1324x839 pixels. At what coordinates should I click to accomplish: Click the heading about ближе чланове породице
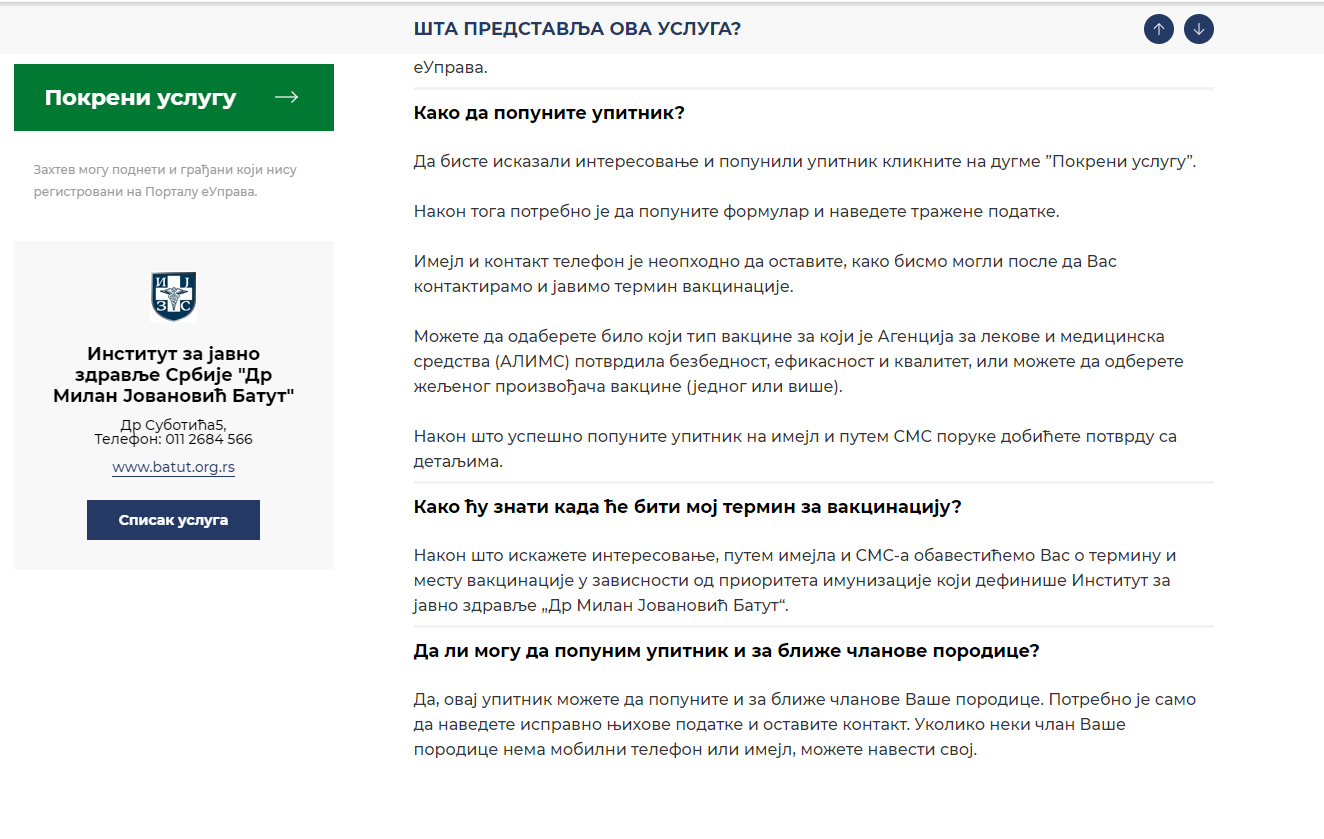(726, 650)
